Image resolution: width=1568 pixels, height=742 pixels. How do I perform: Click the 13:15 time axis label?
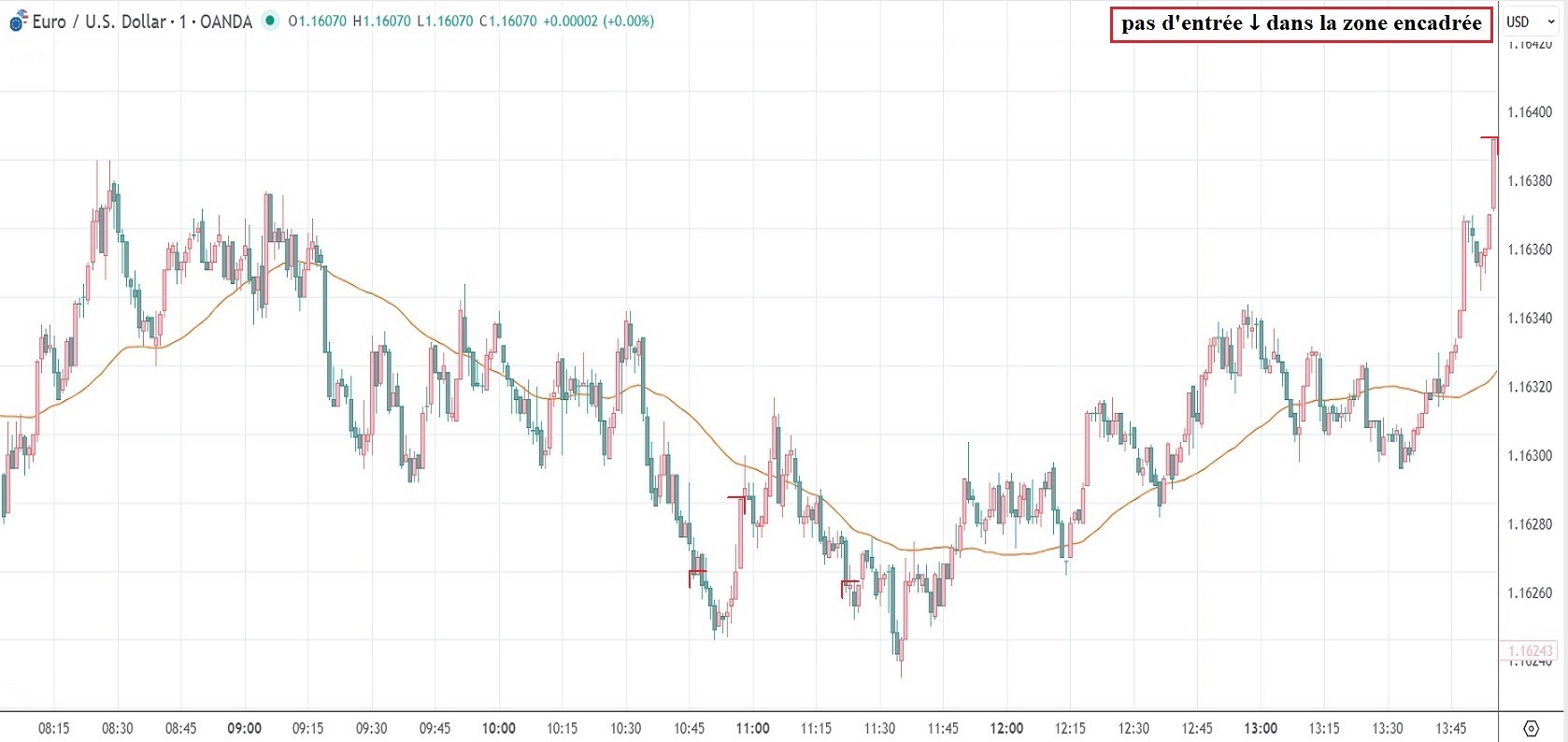coord(1325,729)
